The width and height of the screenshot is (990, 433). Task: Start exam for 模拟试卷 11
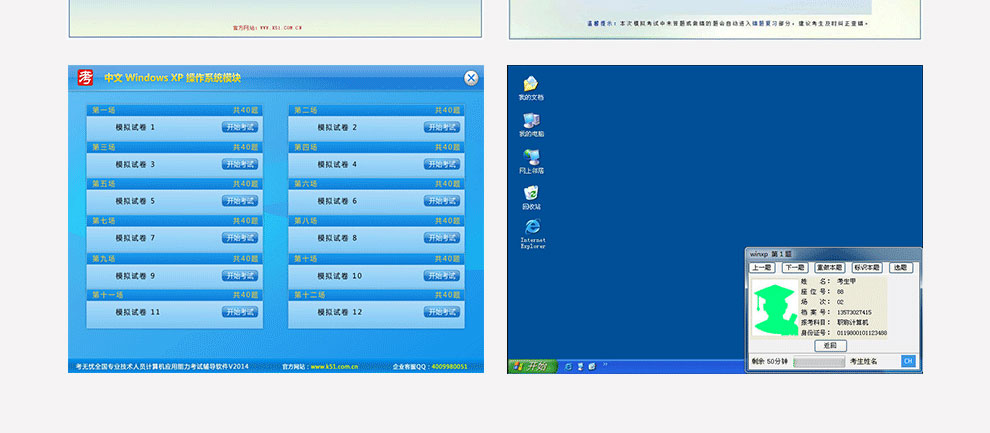[x=240, y=312]
